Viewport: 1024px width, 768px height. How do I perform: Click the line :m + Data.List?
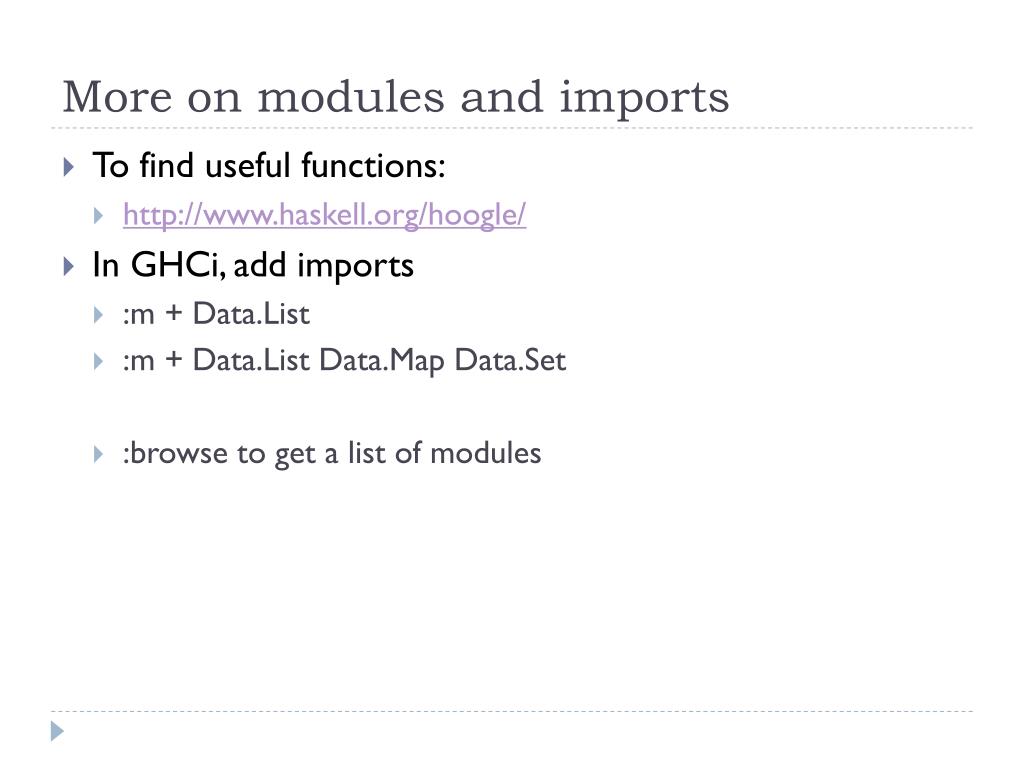(x=216, y=314)
